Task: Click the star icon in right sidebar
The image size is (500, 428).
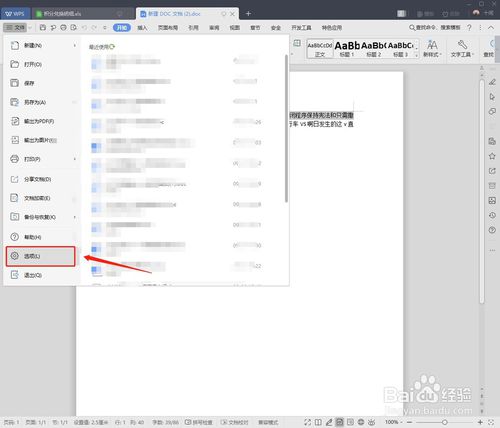Action: (x=492, y=156)
